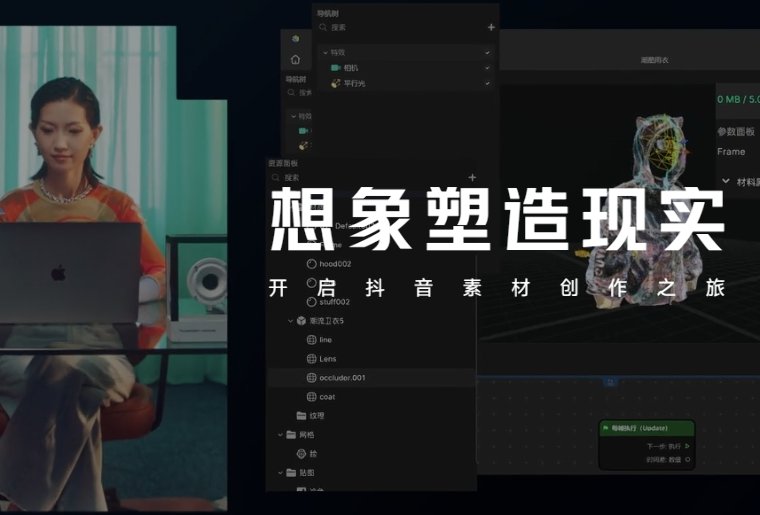Select the 平行光 row in the navigation tree
760x515 pixels.
[406, 83]
